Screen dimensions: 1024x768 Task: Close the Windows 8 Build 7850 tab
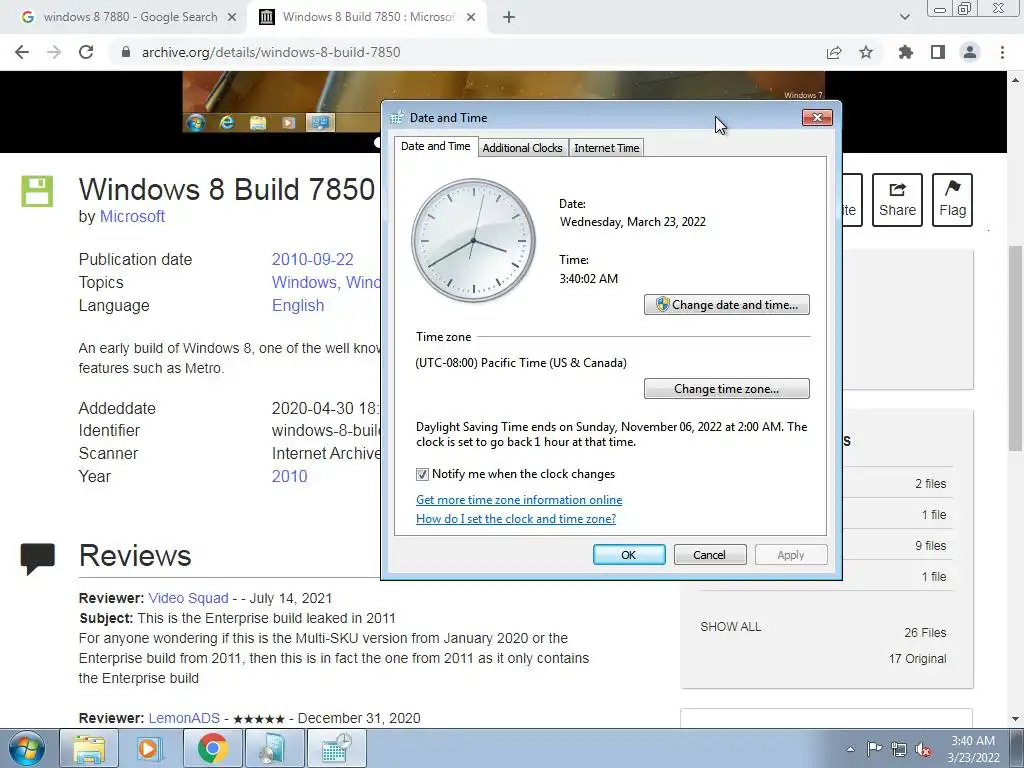pos(471,17)
